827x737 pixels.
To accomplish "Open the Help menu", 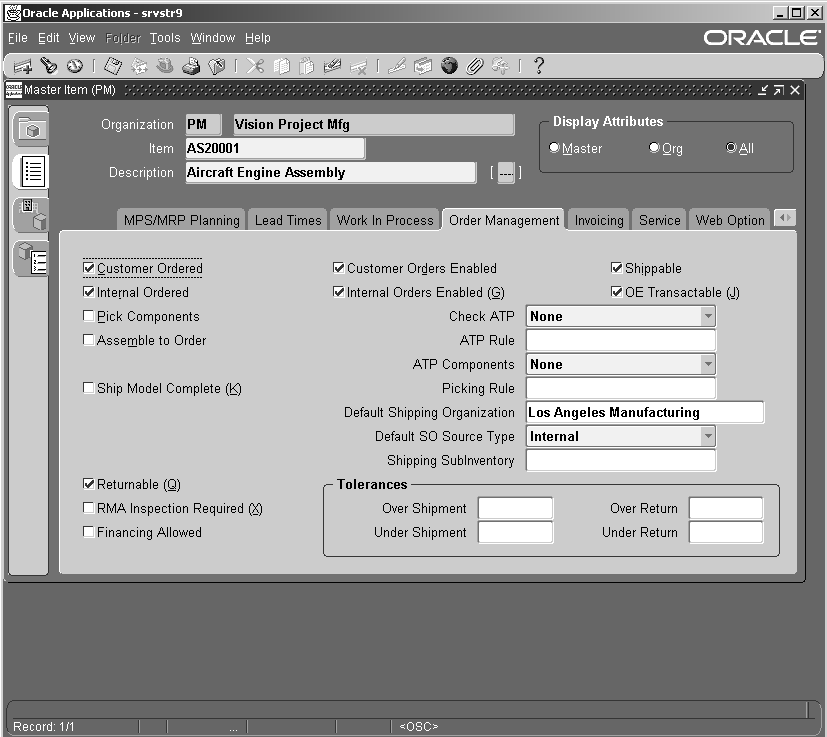I will (257, 38).
